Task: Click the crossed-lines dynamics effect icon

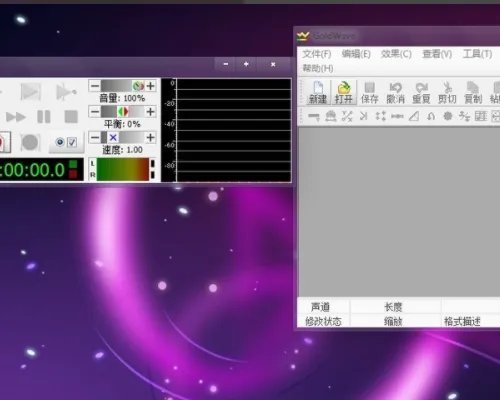Action: (x=347, y=116)
